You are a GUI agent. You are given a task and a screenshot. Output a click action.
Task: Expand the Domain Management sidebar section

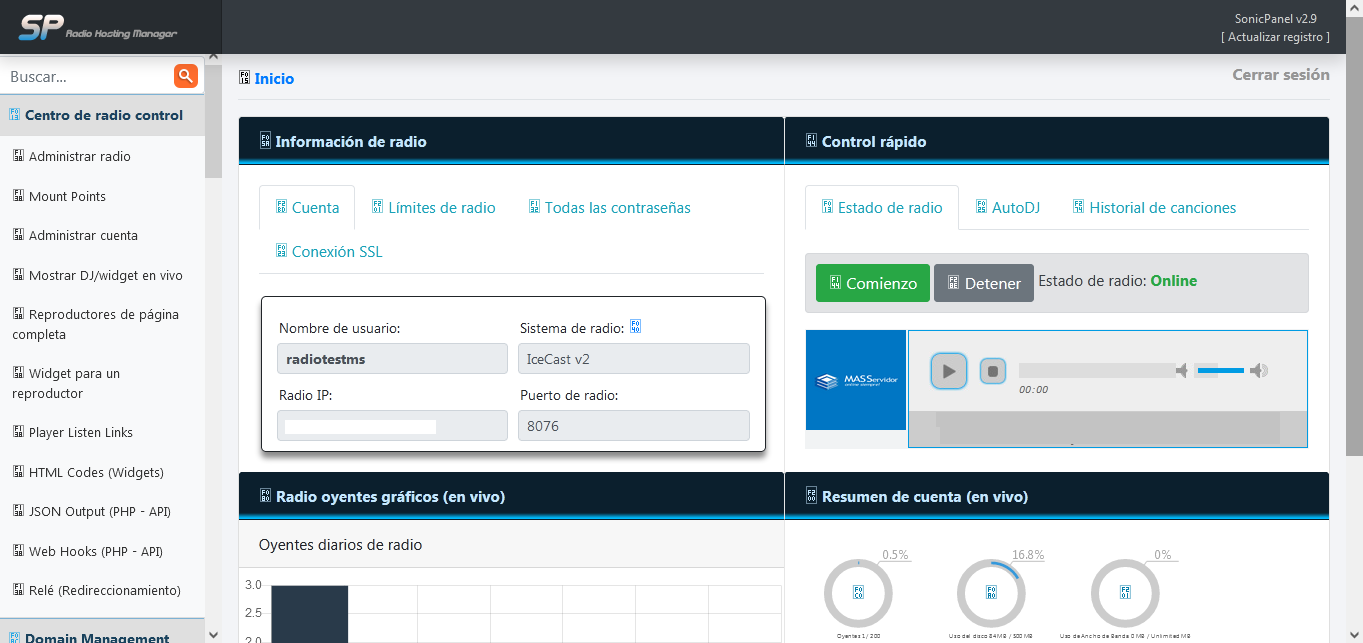96,637
